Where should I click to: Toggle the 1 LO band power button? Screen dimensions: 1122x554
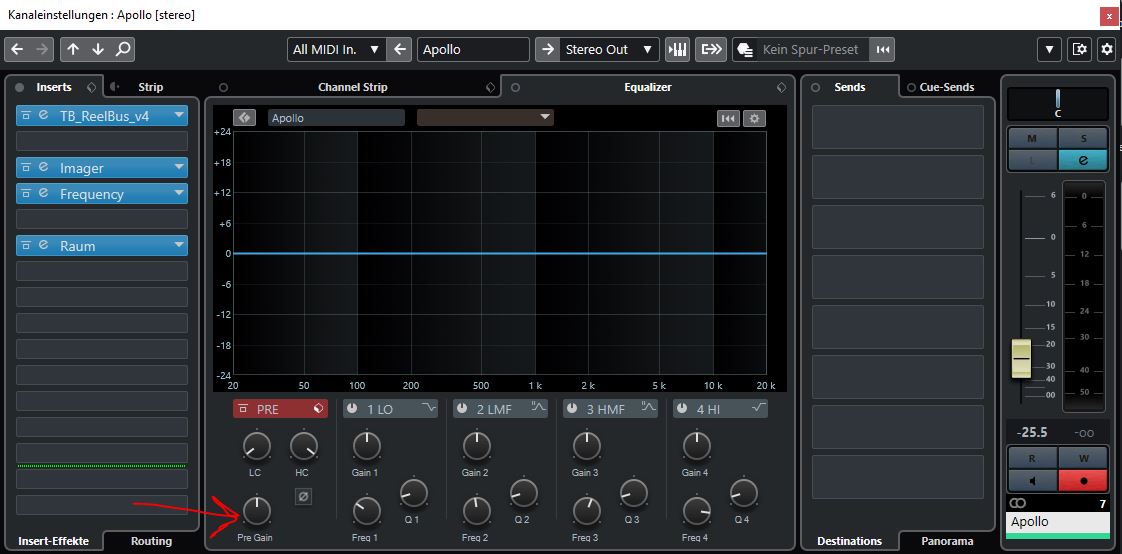click(x=352, y=409)
